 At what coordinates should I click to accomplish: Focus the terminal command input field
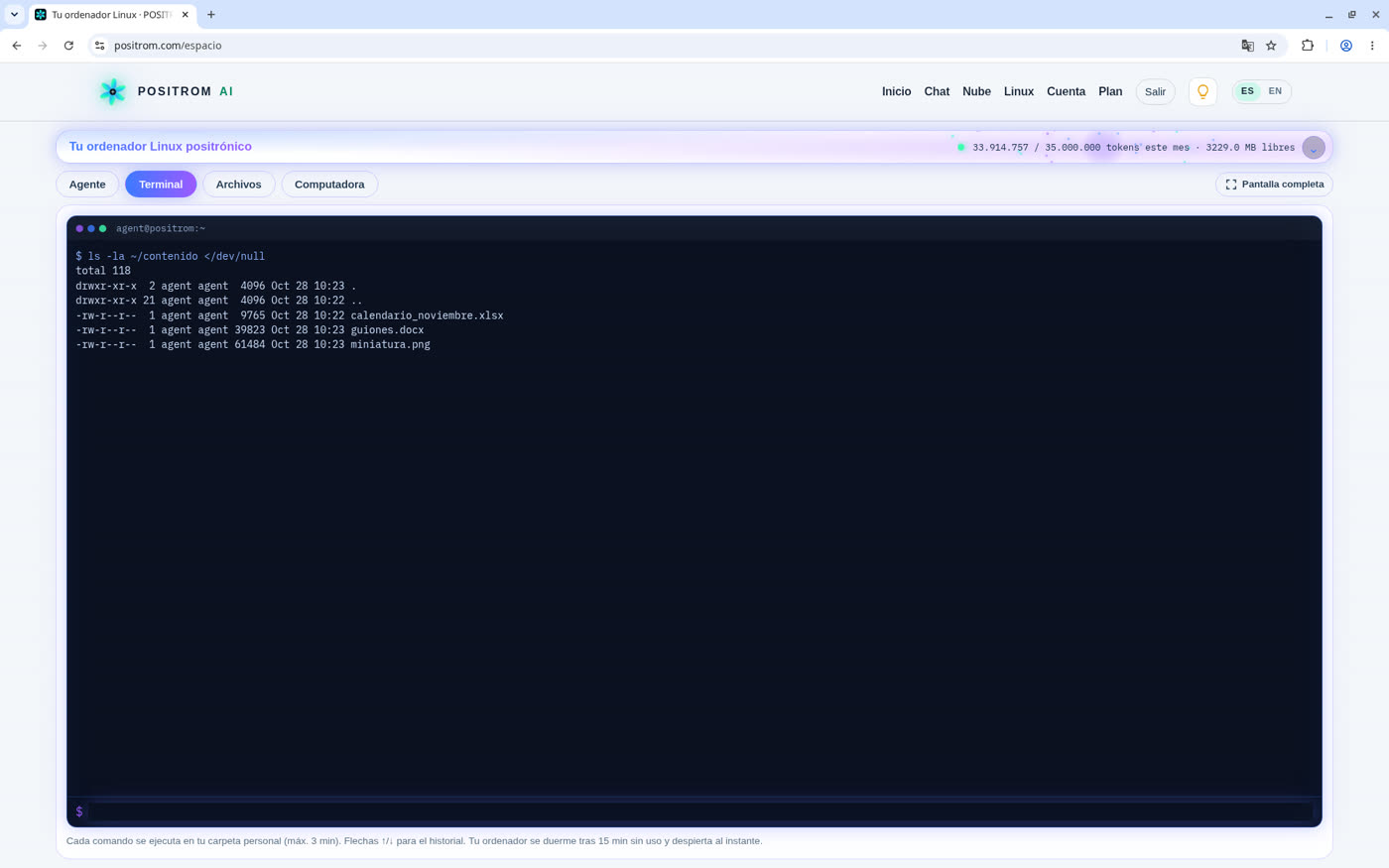[x=699, y=811]
